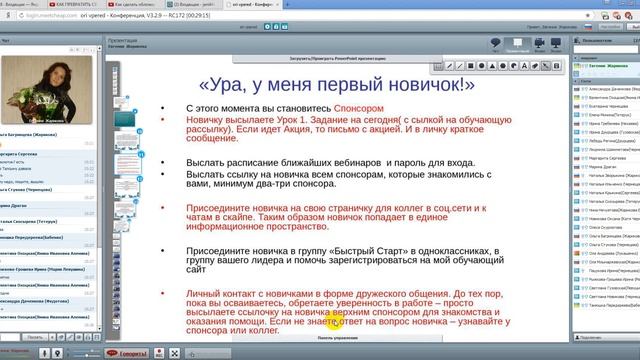Open the Screen sharing monitor icon
Image resolution: width=640 pixels, height=360 pixels.
(556, 43)
